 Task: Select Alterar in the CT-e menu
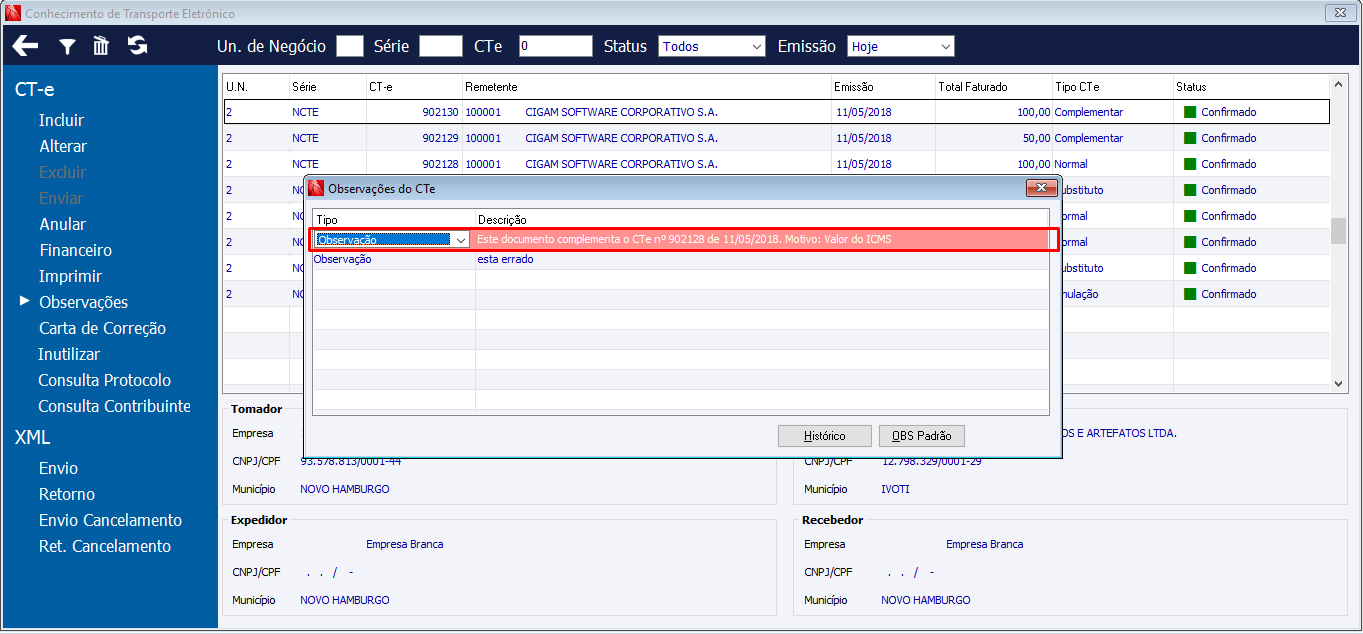[63, 146]
